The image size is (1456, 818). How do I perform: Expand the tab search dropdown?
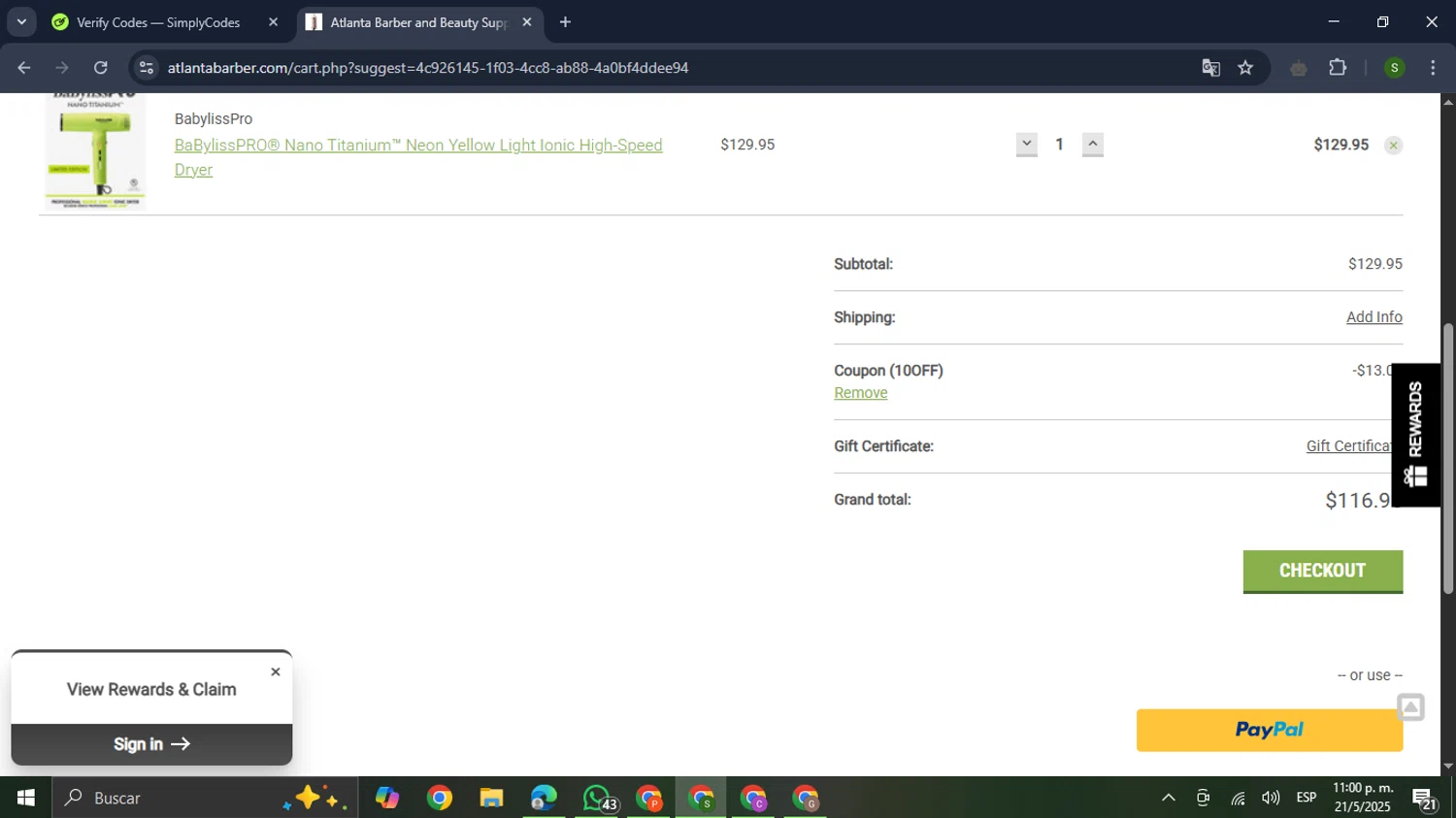[21, 21]
